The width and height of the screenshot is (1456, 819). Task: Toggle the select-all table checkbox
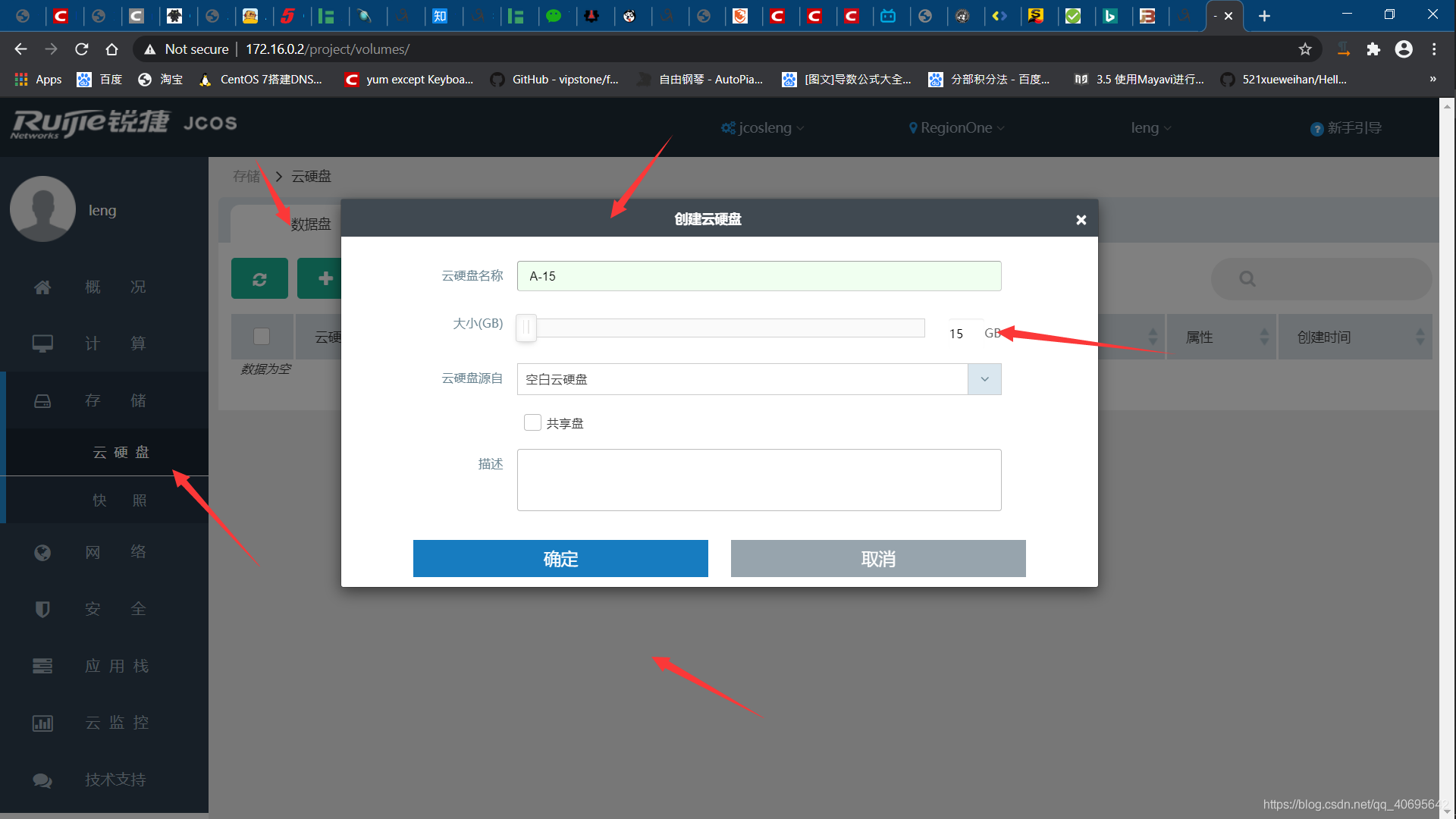coord(262,336)
